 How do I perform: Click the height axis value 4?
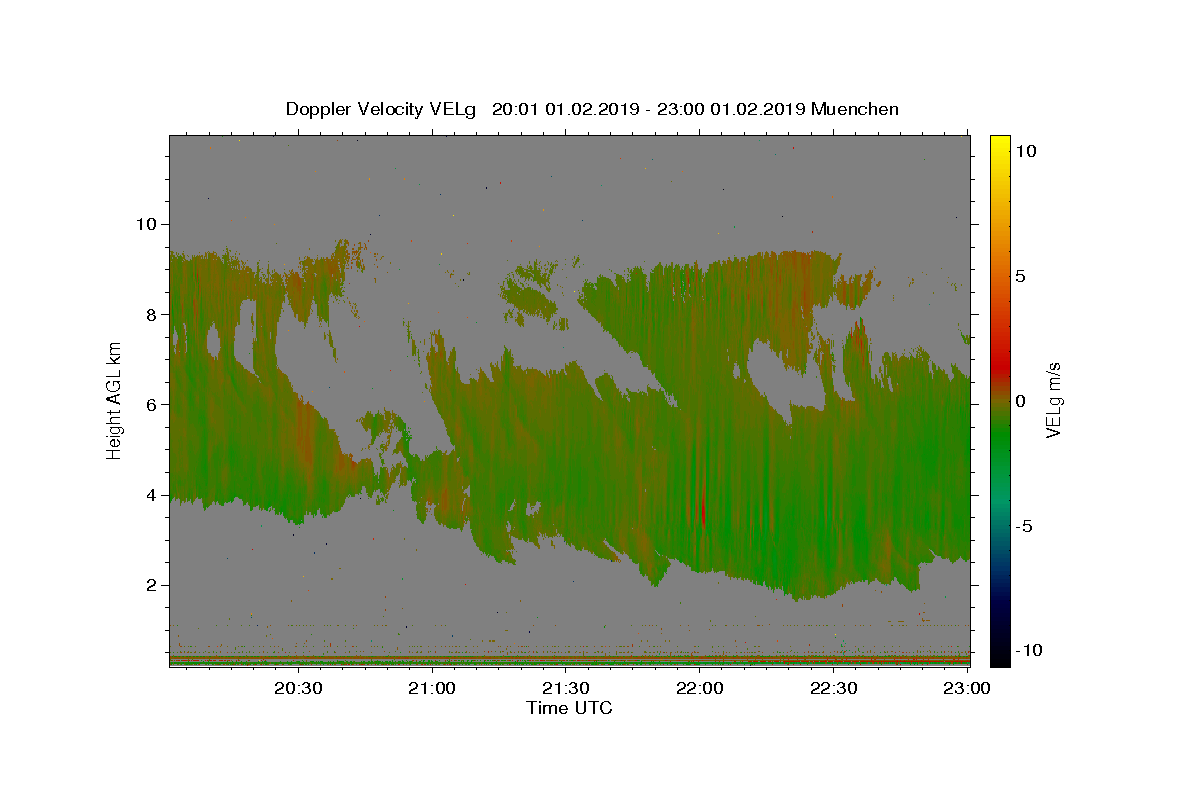coord(150,495)
